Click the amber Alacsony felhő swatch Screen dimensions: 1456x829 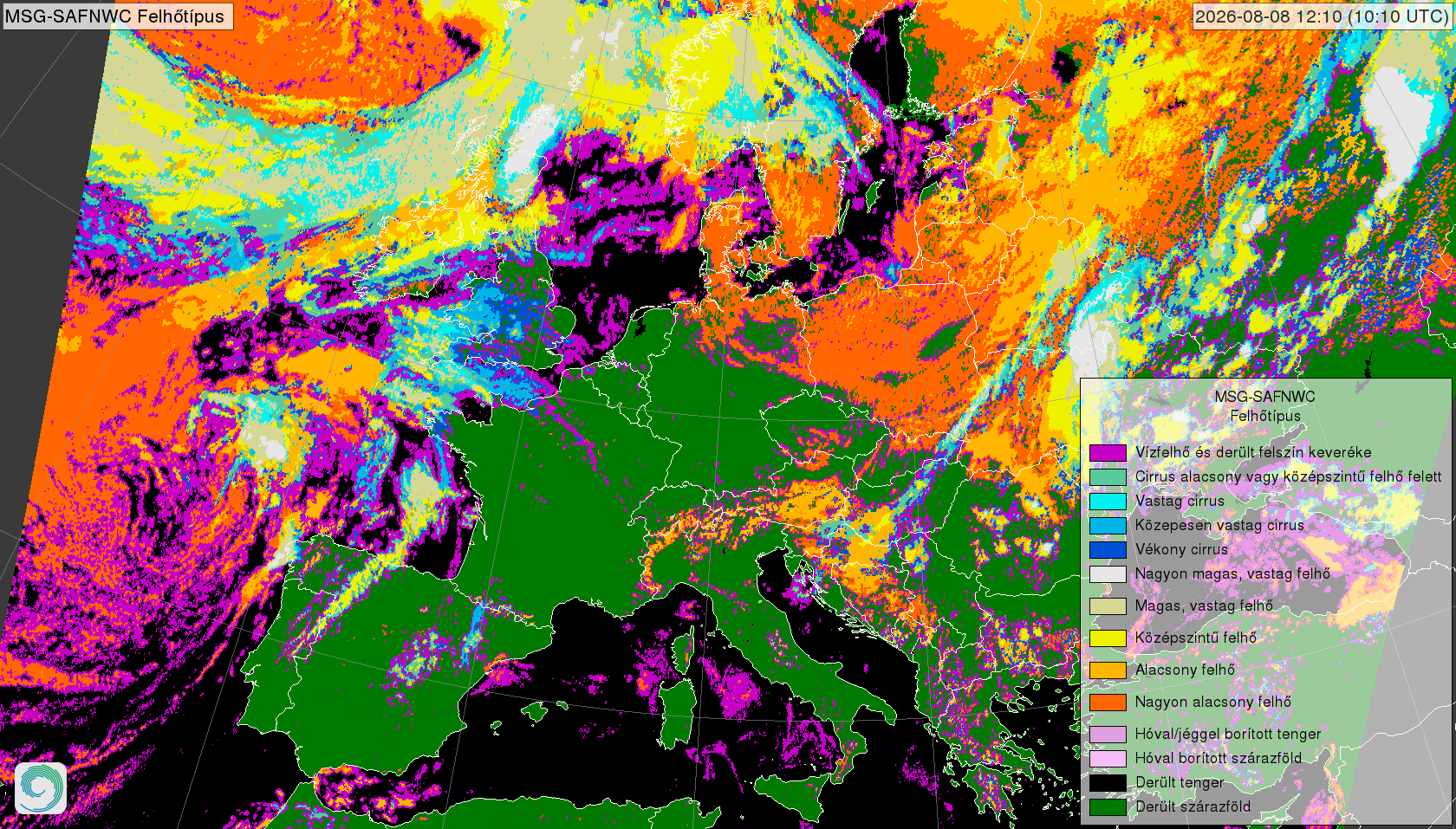(1108, 670)
